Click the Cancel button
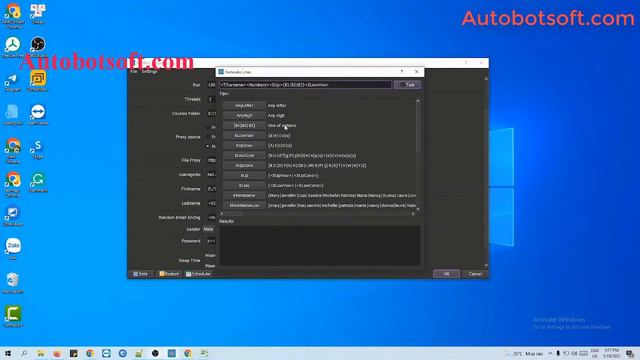Viewport: 640px width, 360px height. pyautogui.click(x=475, y=274)
